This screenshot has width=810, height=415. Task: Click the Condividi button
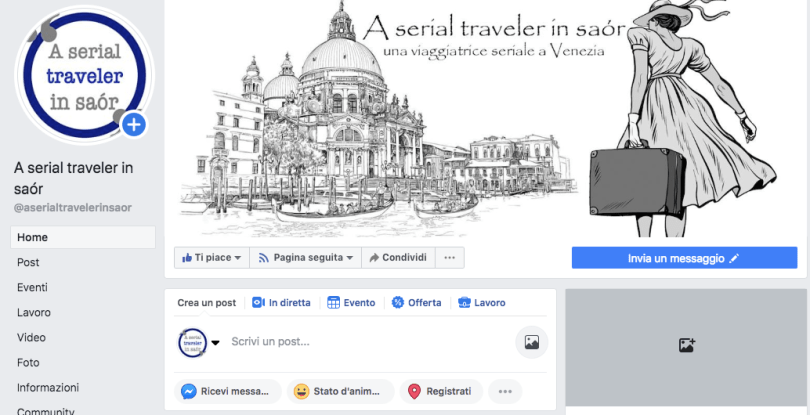[x=398, y=258]
